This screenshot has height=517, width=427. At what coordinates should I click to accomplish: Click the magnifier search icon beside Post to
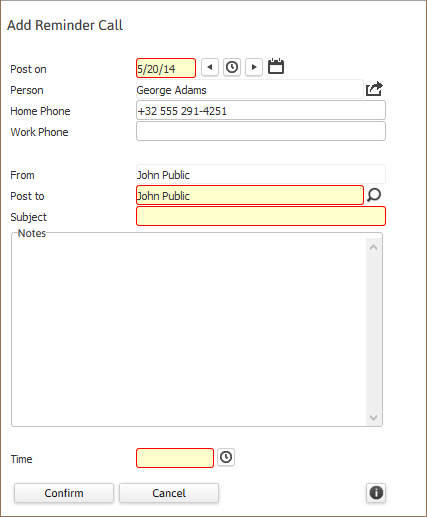click(374, 195)
